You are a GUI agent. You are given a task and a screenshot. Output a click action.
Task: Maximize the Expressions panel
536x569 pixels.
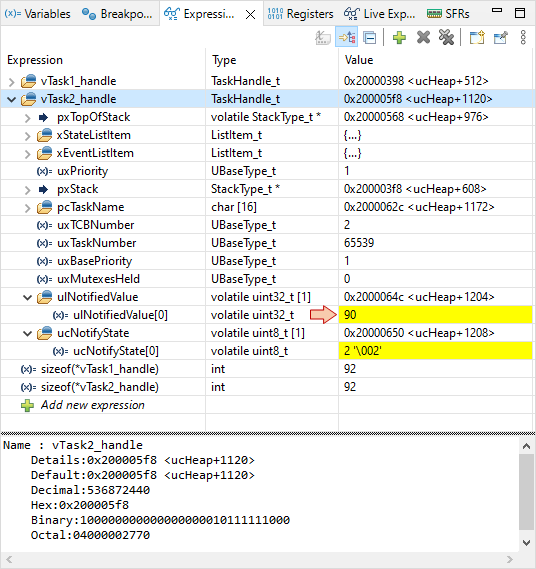pyautogui.click(x=520, y=13)
